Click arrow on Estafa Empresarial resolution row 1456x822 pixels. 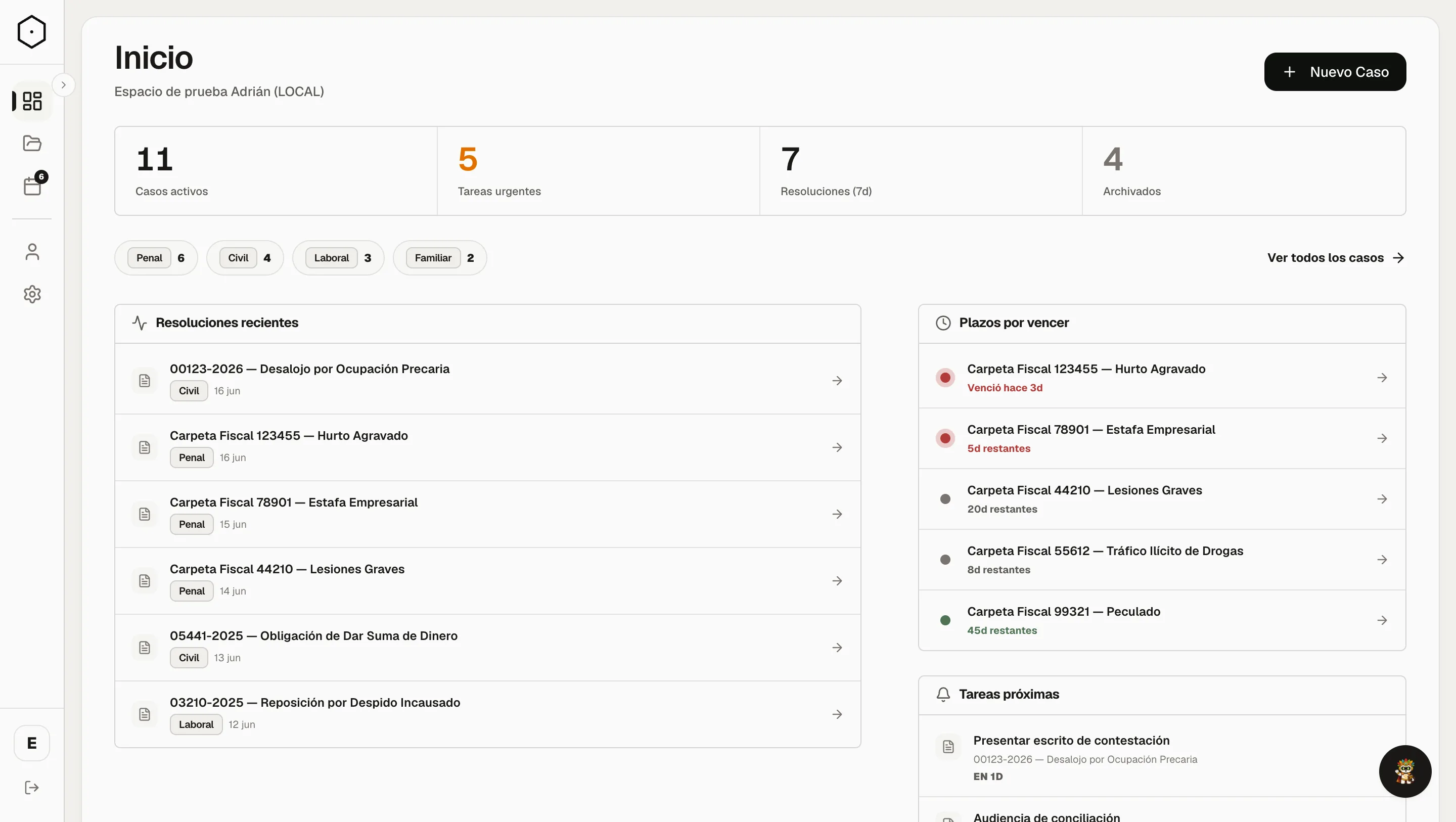[x=837, y=514]
